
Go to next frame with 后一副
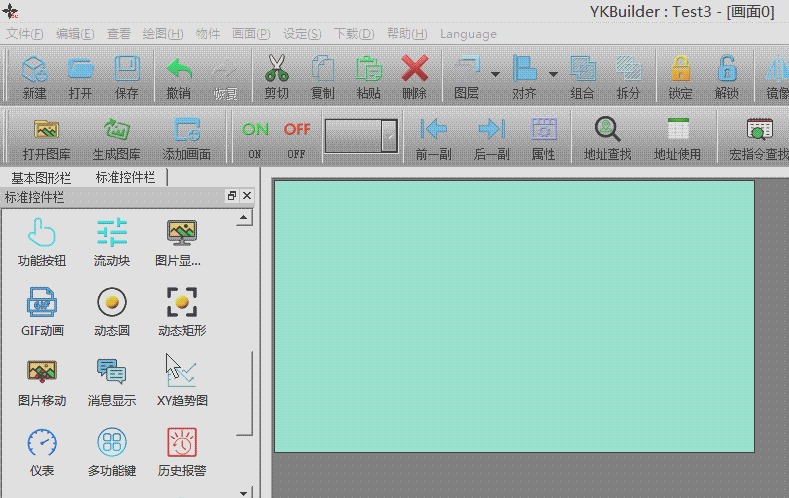coord(491,130)
